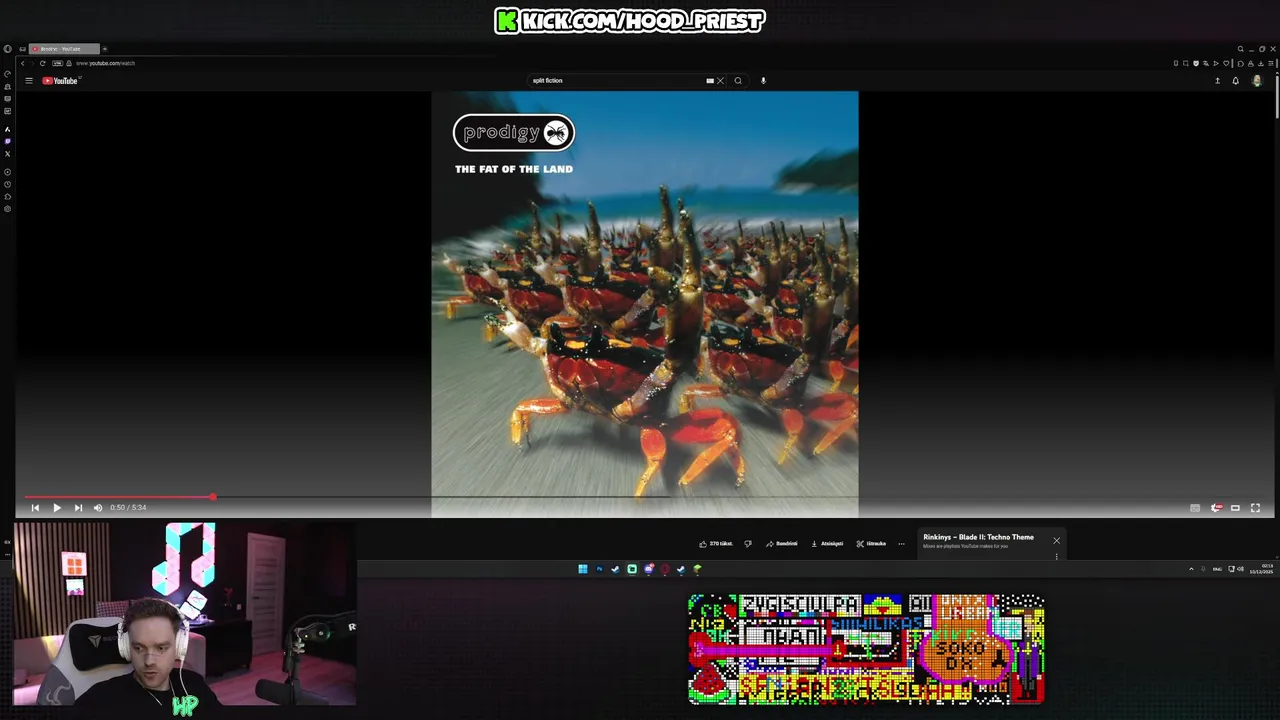Screen dimensions: 1280x720
Task: Click the Opera logo menu button
Action: [x=7, y=49]
